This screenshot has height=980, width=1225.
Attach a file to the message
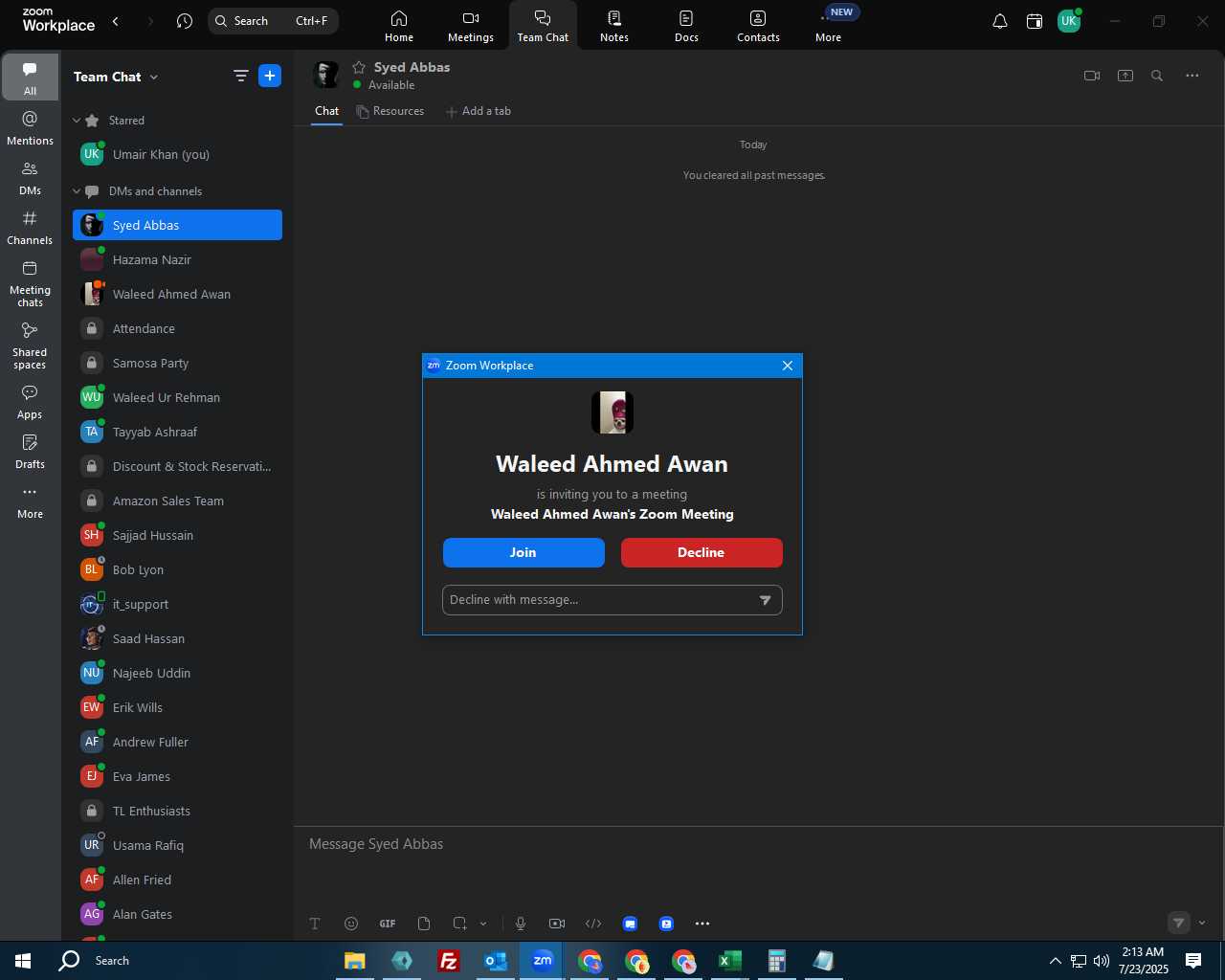pos(424,924)
